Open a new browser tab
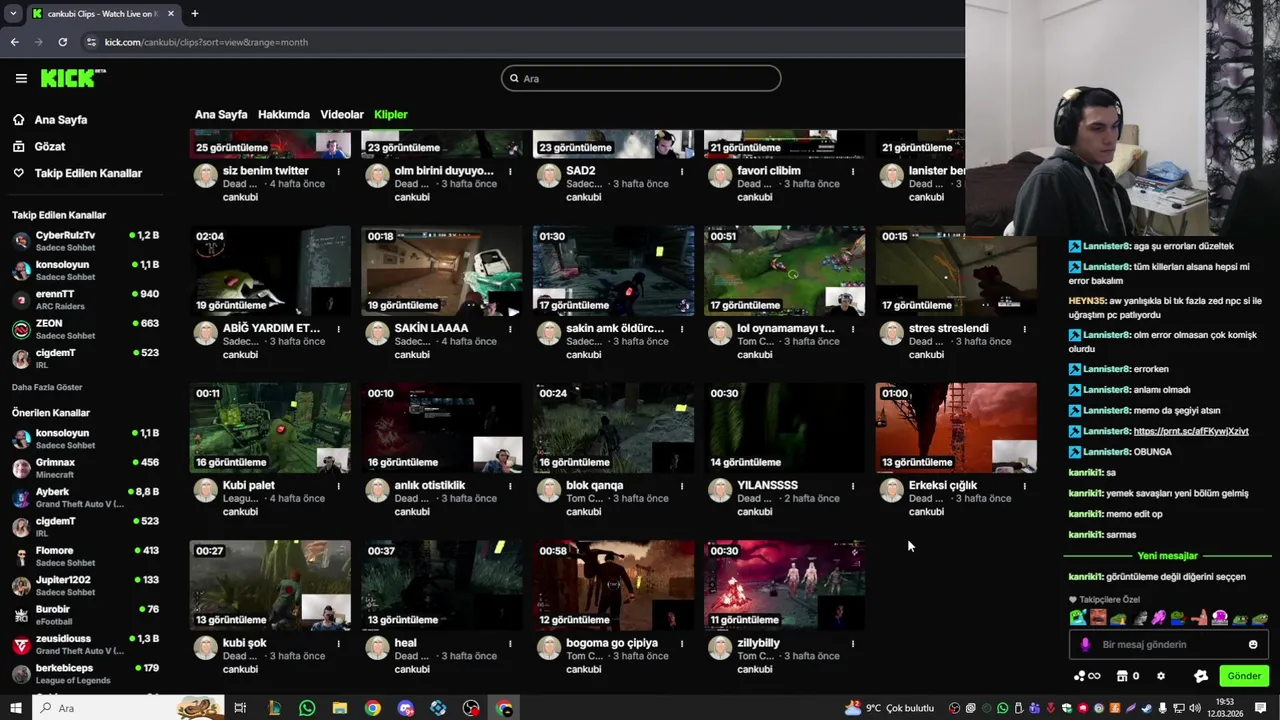 [x=195, y=14]
